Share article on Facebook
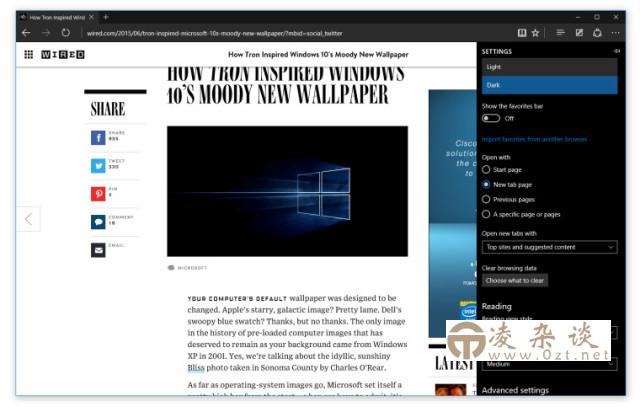 tap(98, 138)
